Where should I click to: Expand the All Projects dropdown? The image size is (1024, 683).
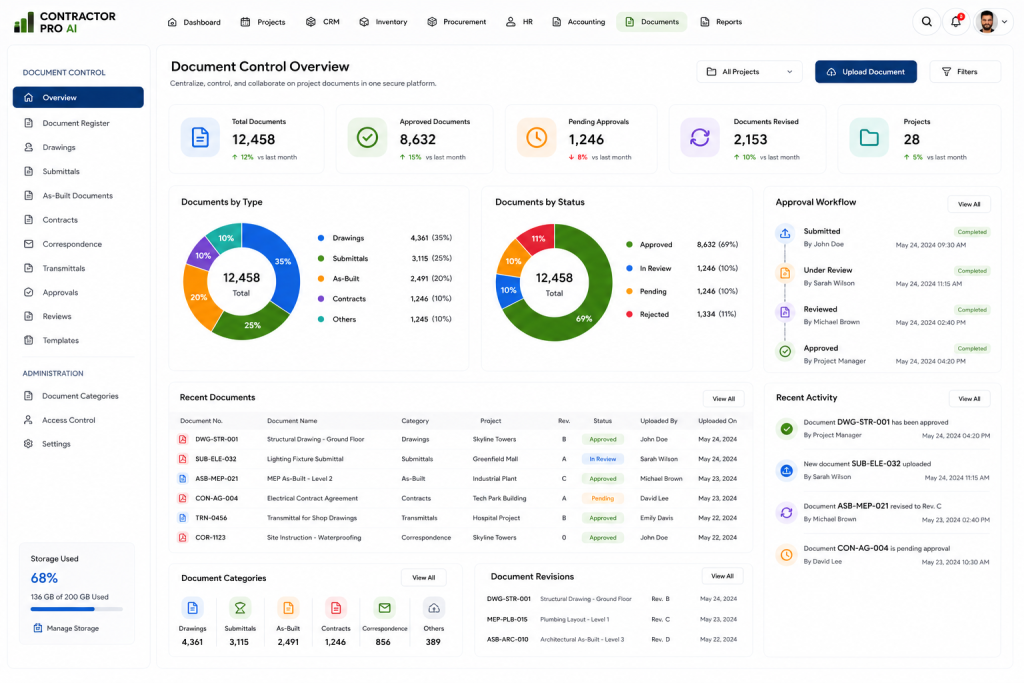click(x=749, y=72)
